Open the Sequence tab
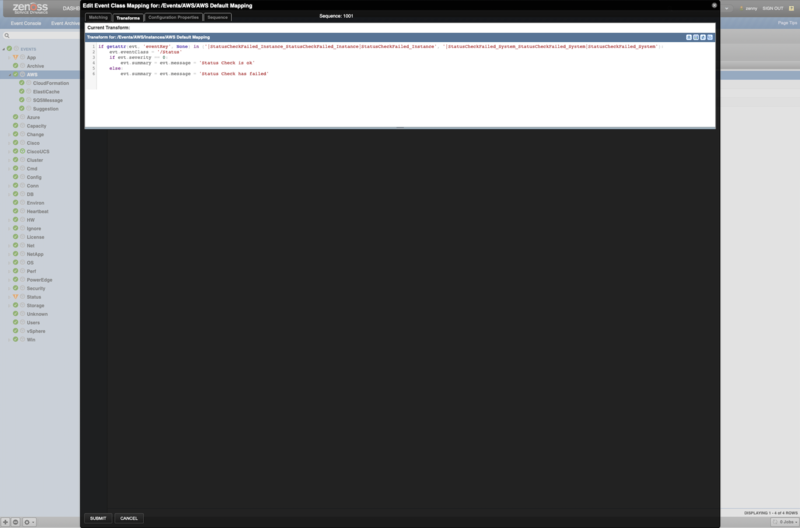 pyautogui.click(x=217, y=17)
